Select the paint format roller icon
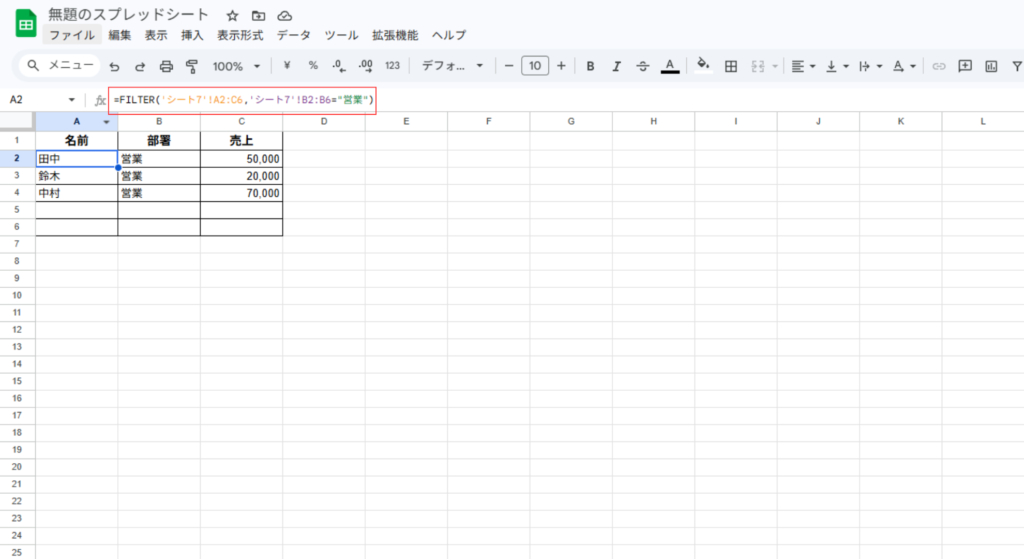The image size is (1024, 559). [x=192, y=66]
